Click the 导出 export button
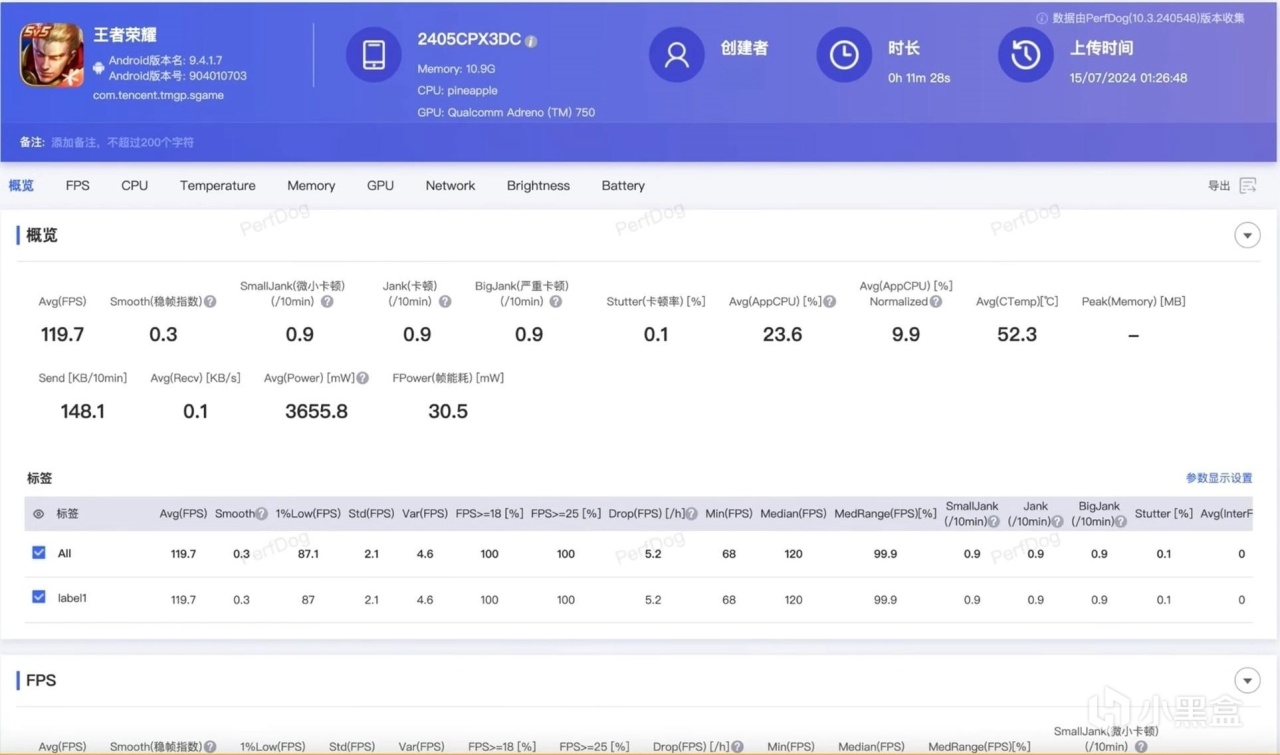 coord(1219,186)
